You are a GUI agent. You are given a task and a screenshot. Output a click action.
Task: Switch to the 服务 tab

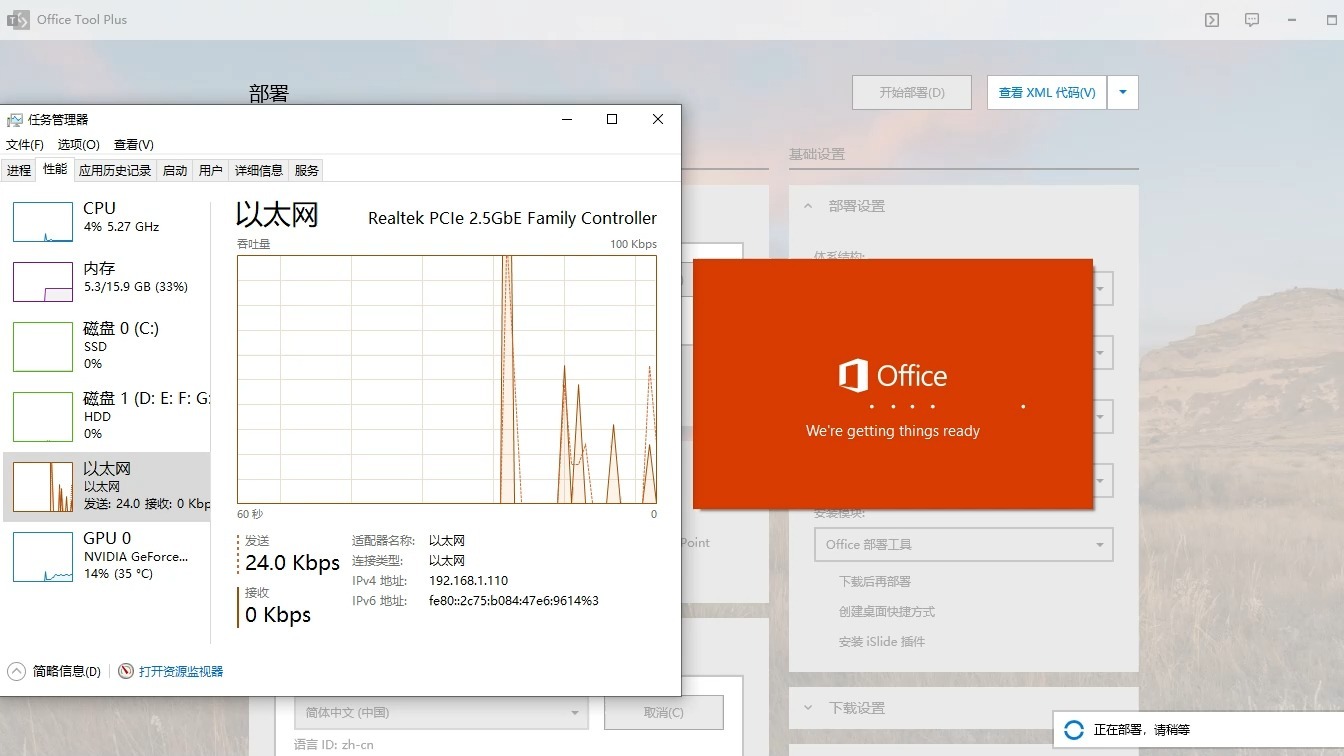point(307,171)
